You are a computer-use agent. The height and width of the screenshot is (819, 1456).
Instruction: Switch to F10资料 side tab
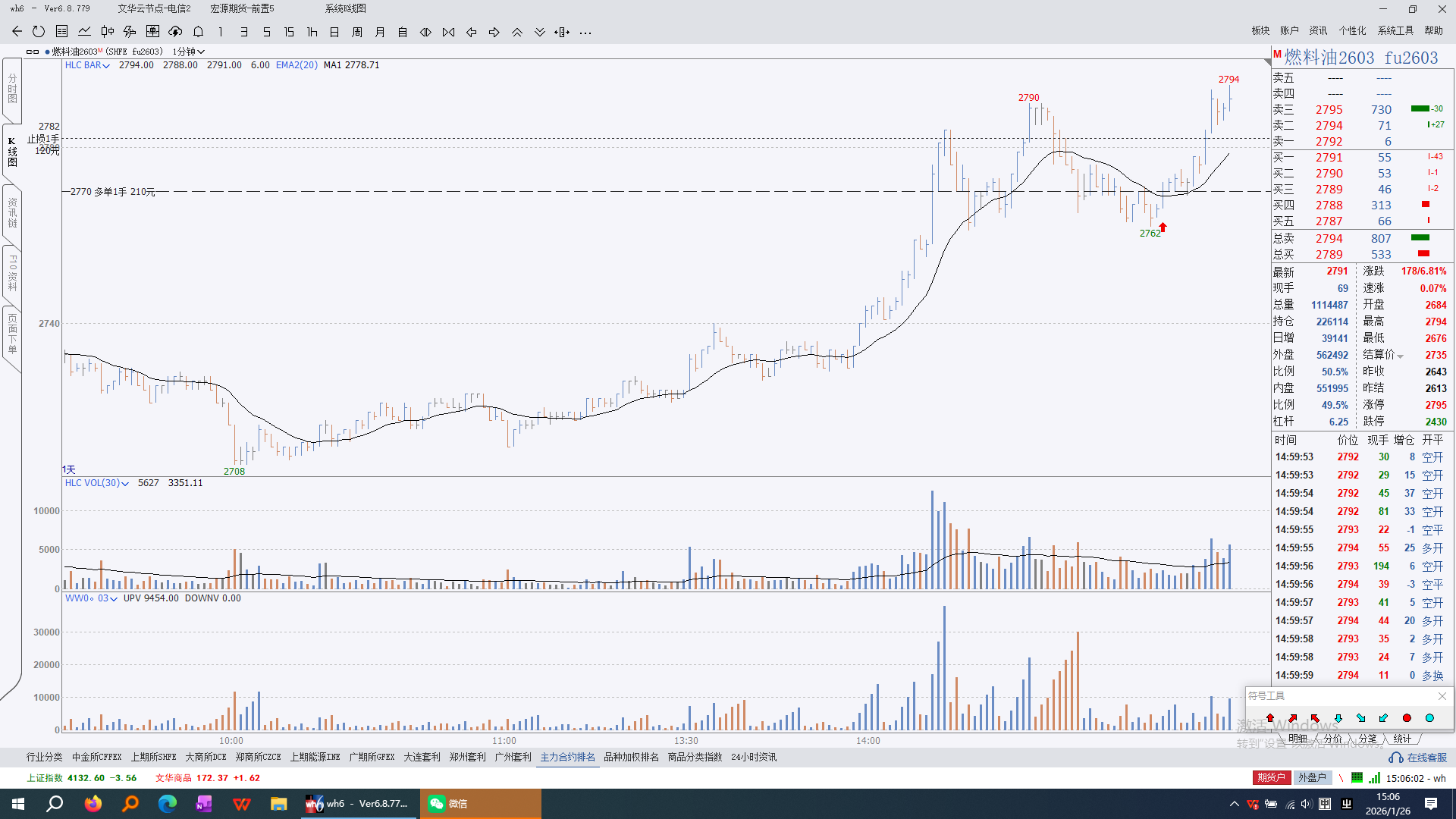tap(12, 273)
